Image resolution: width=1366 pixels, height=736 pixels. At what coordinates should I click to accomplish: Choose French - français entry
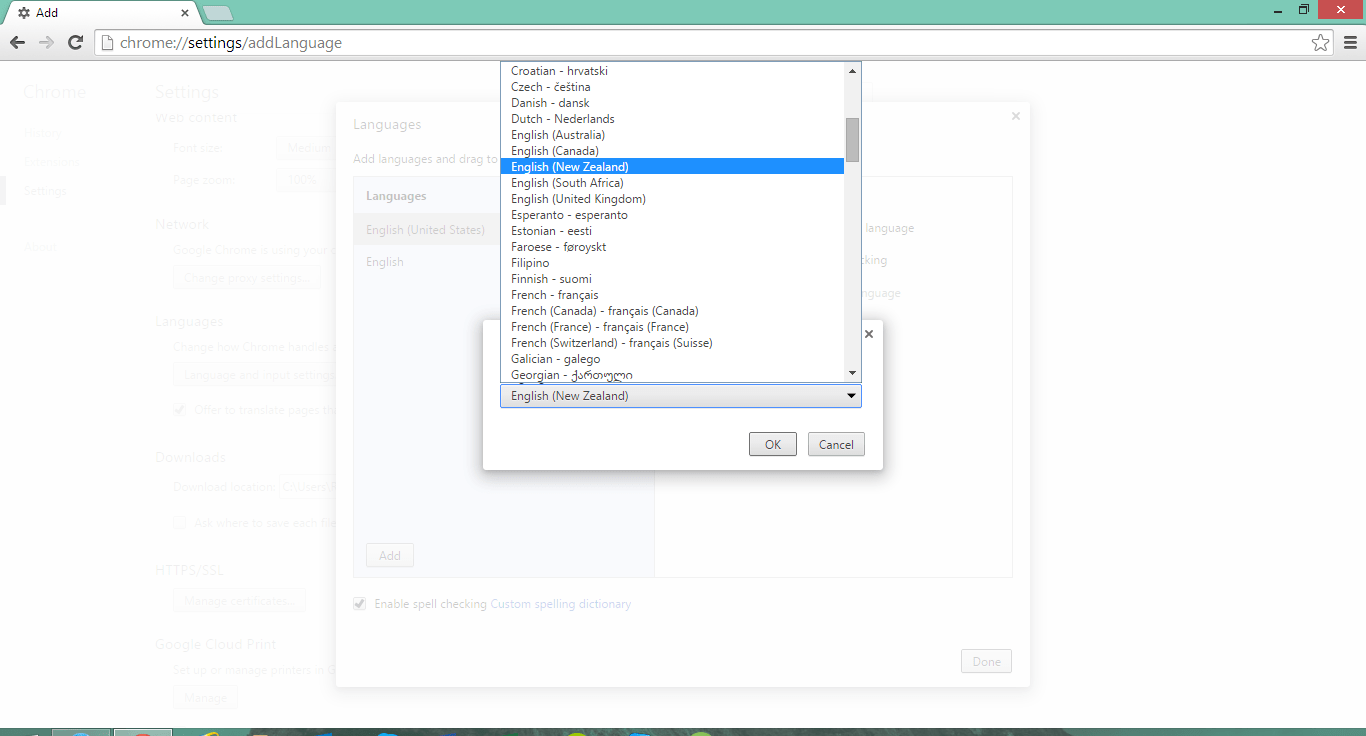tap(672, 295)
